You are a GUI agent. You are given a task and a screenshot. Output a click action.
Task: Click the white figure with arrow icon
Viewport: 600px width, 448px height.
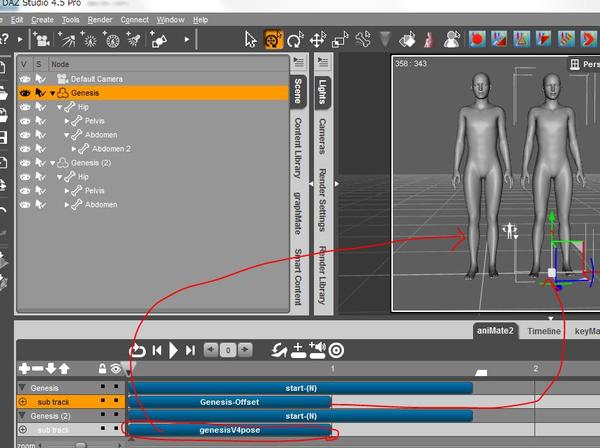point(452,40)
